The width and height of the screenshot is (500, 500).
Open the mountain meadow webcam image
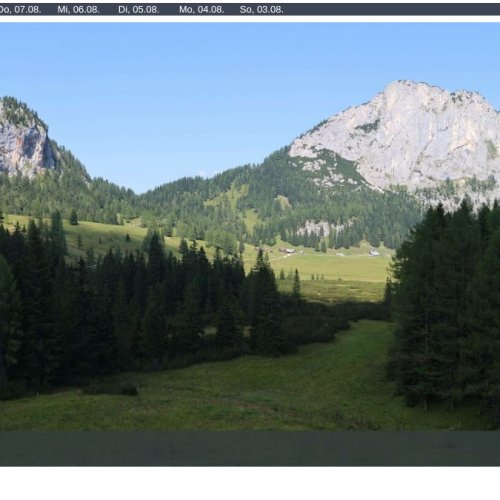(250, 244)
